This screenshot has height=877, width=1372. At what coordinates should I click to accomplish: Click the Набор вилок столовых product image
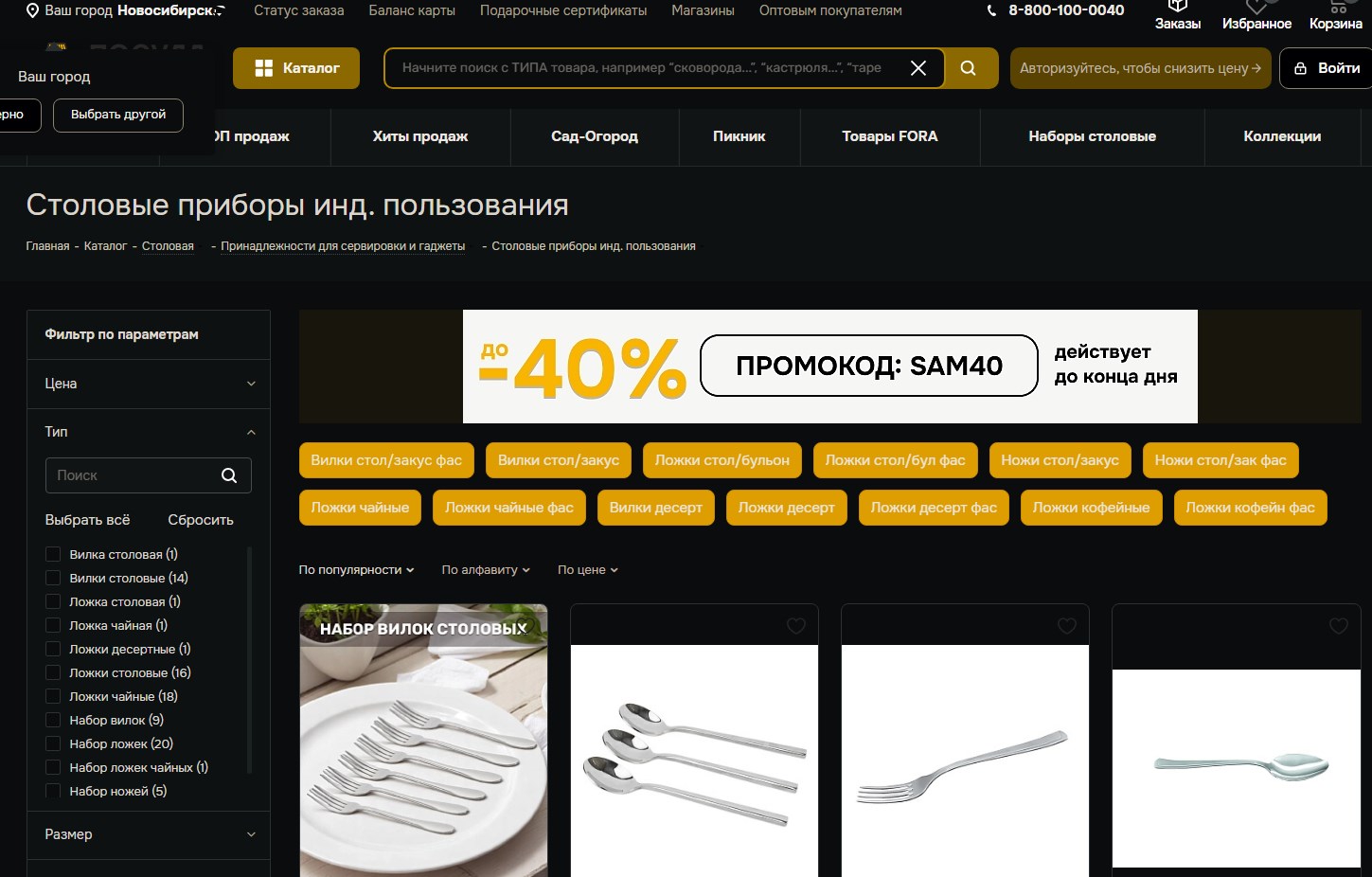(423, 741)
